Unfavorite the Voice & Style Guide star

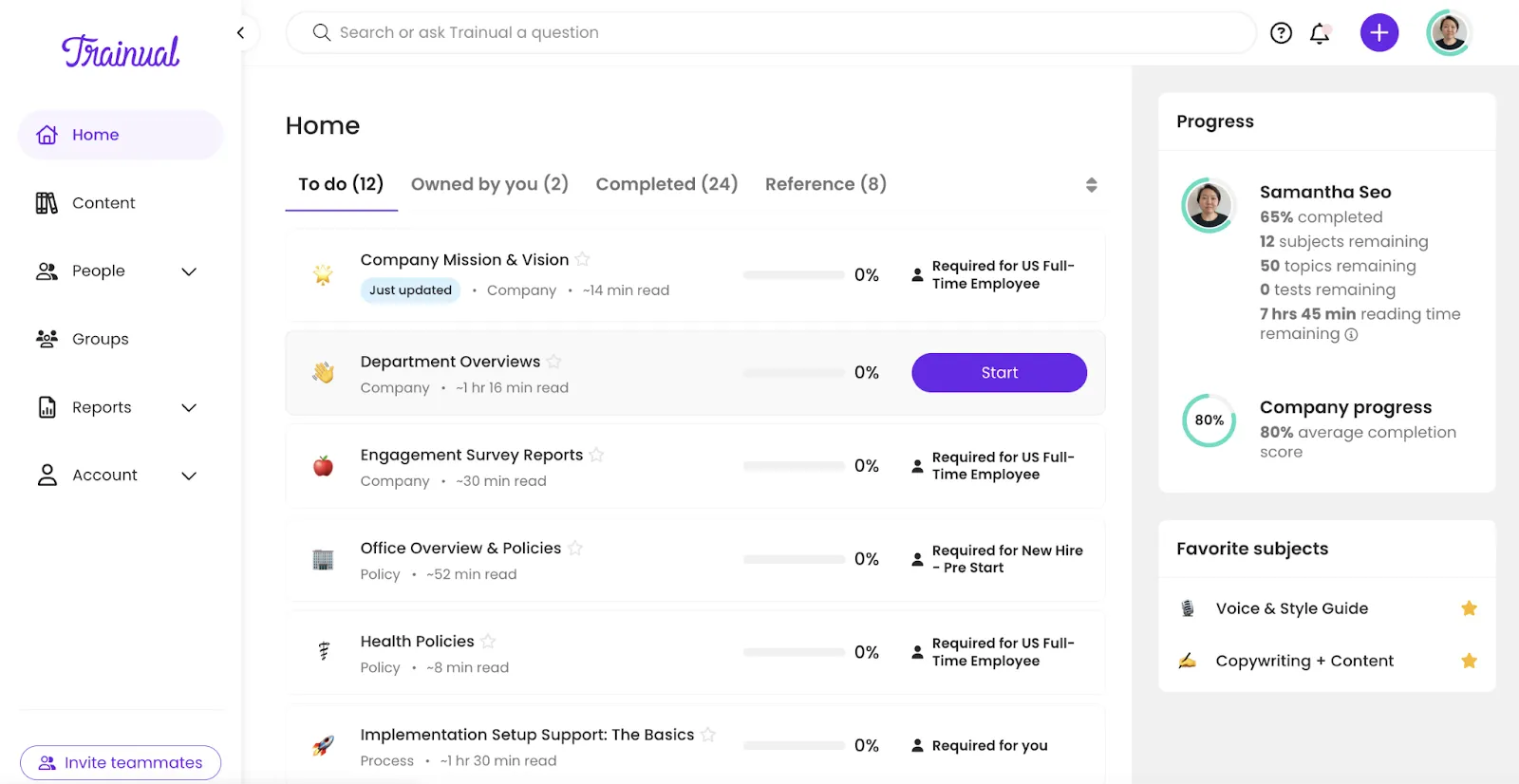click(x=1469, y=608)
